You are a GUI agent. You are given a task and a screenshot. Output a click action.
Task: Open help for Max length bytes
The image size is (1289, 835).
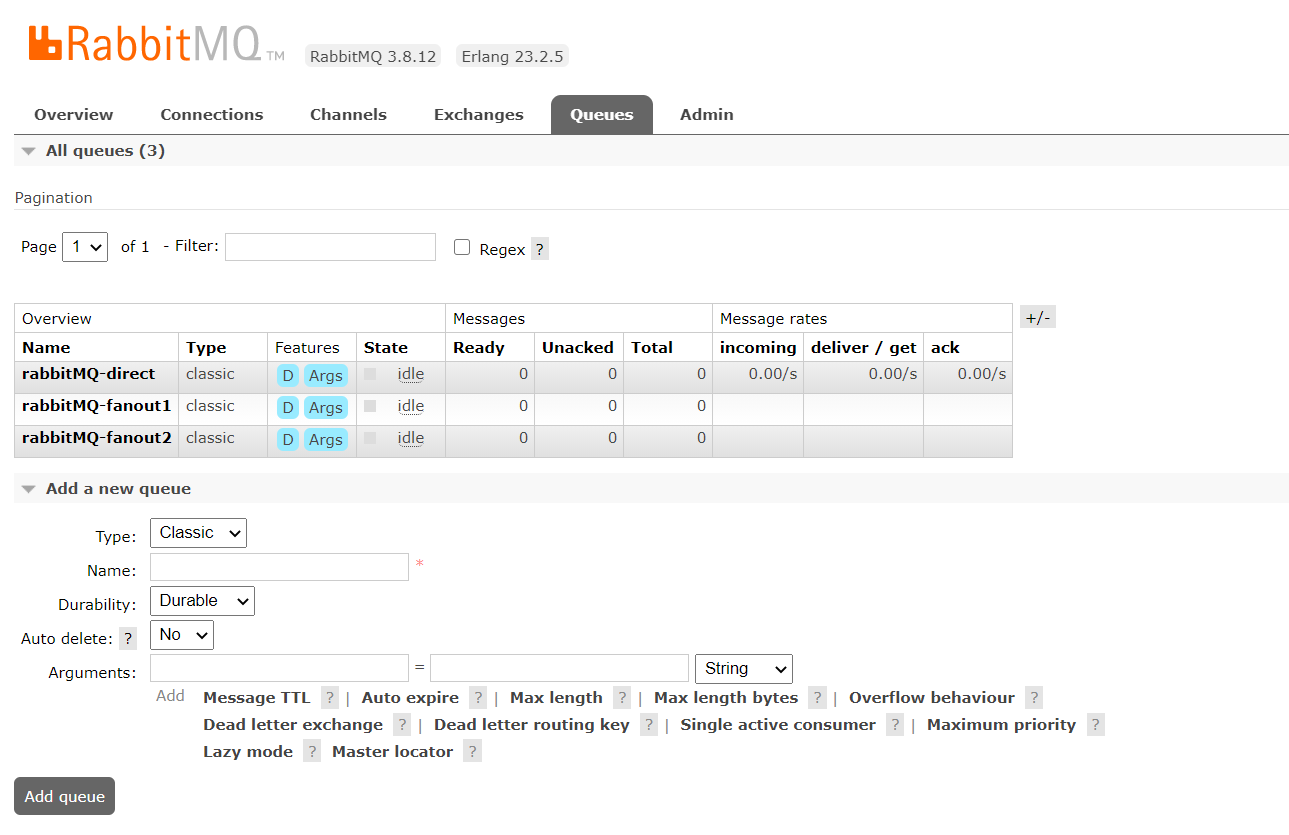[x=817, y=698]
